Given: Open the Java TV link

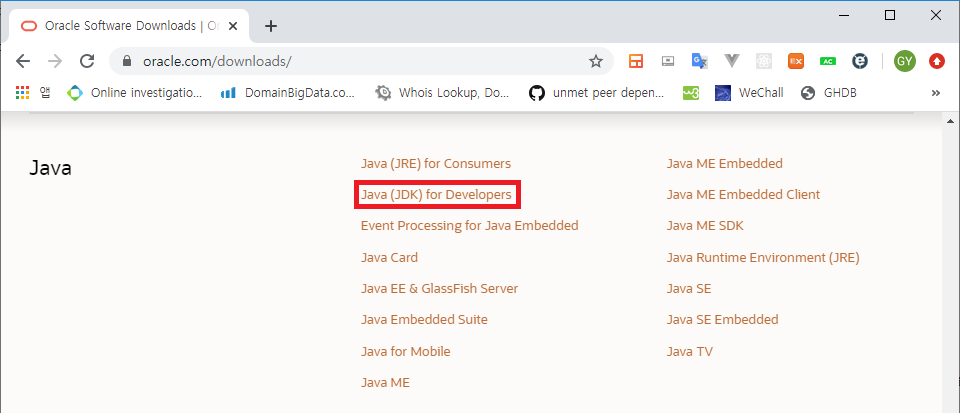Looking at the screenshot, I should 690,351.
